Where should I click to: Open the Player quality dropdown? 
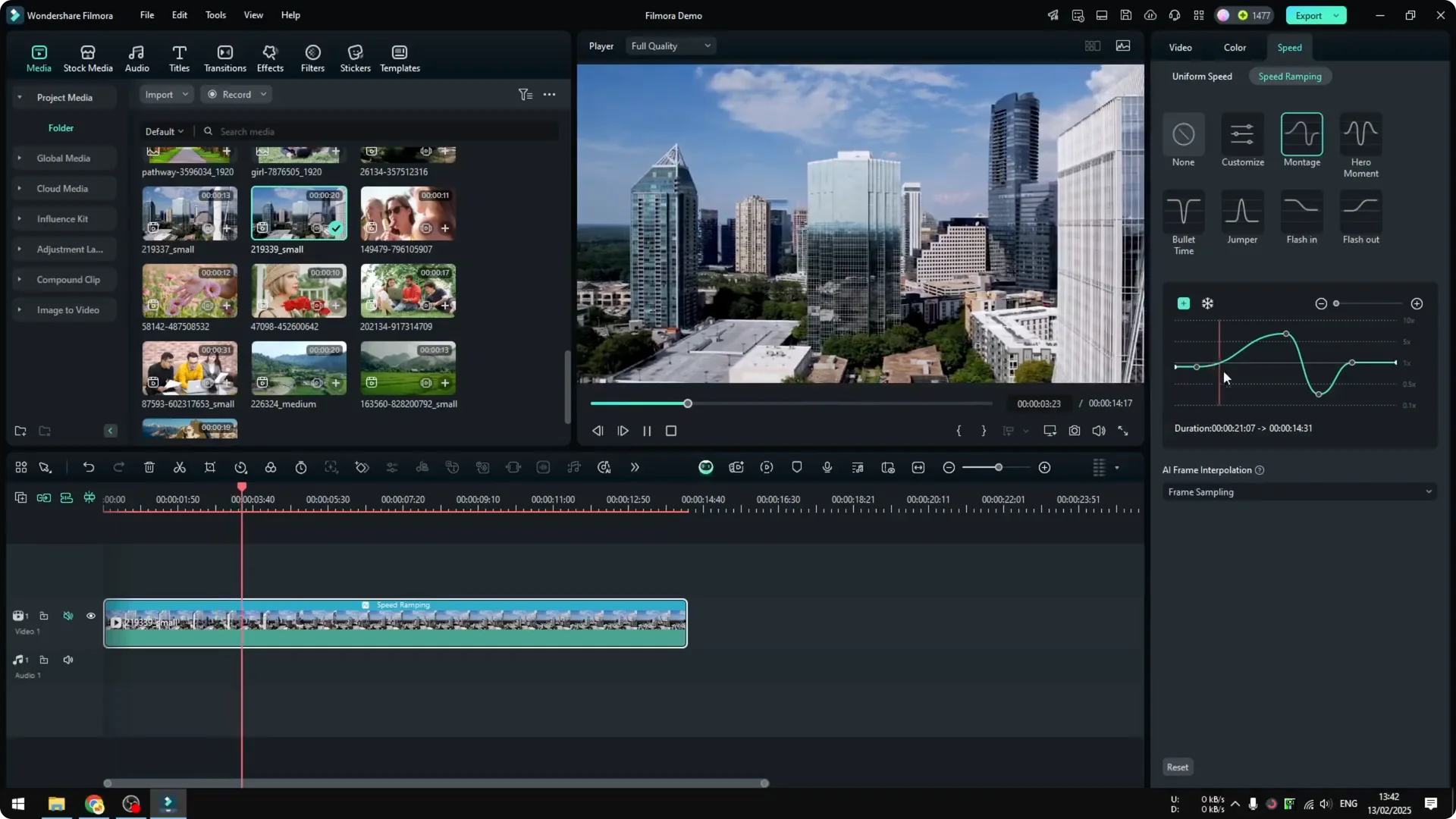pos(670,45)
